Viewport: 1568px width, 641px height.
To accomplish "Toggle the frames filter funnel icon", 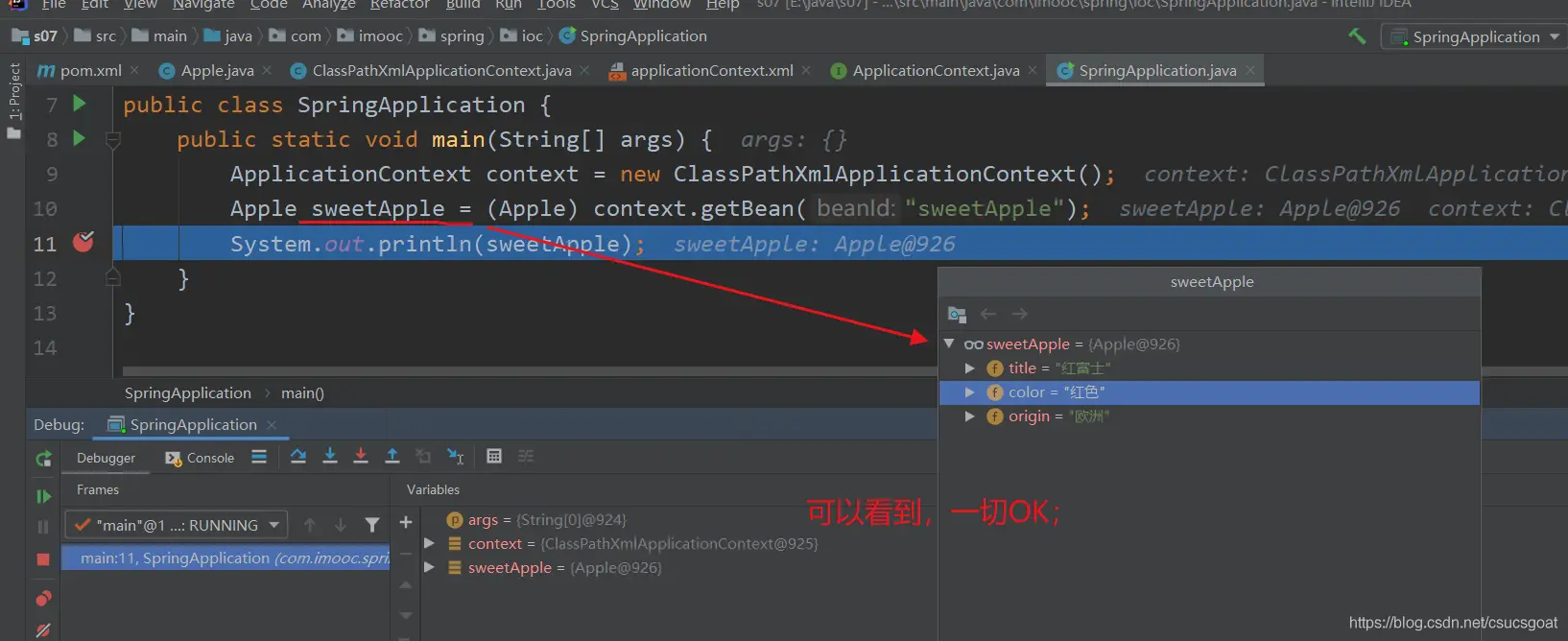I will (372, 525).
